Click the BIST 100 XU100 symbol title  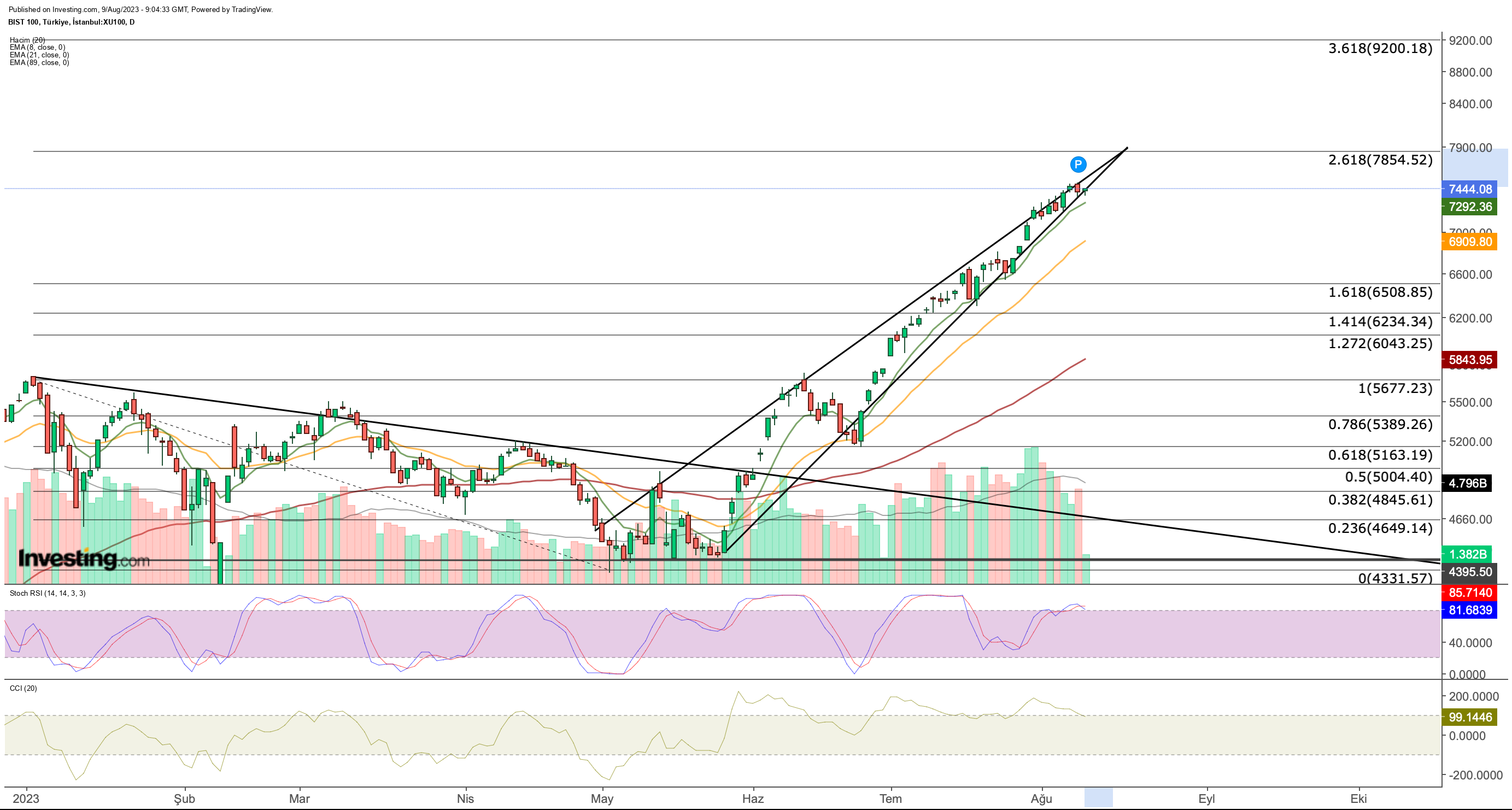pyautogui.click(x=71, y=22)
